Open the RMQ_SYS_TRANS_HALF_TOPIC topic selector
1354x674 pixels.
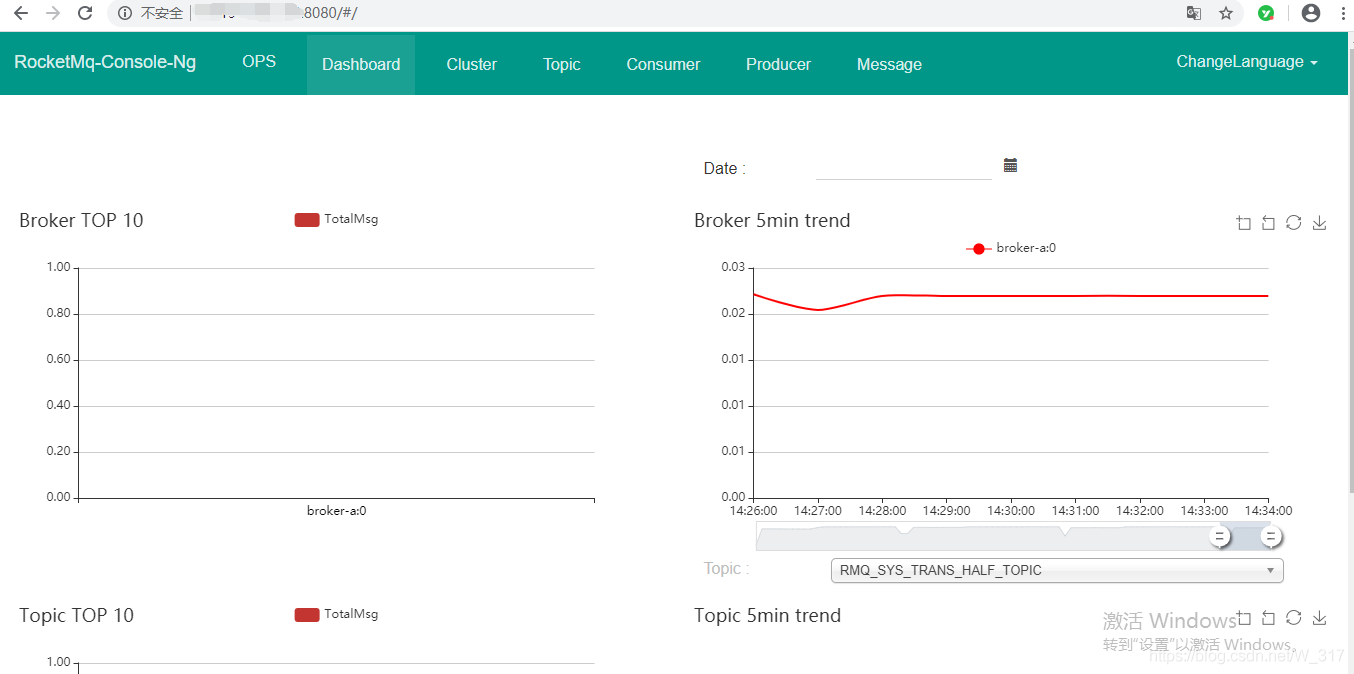tap(1056, 570)
